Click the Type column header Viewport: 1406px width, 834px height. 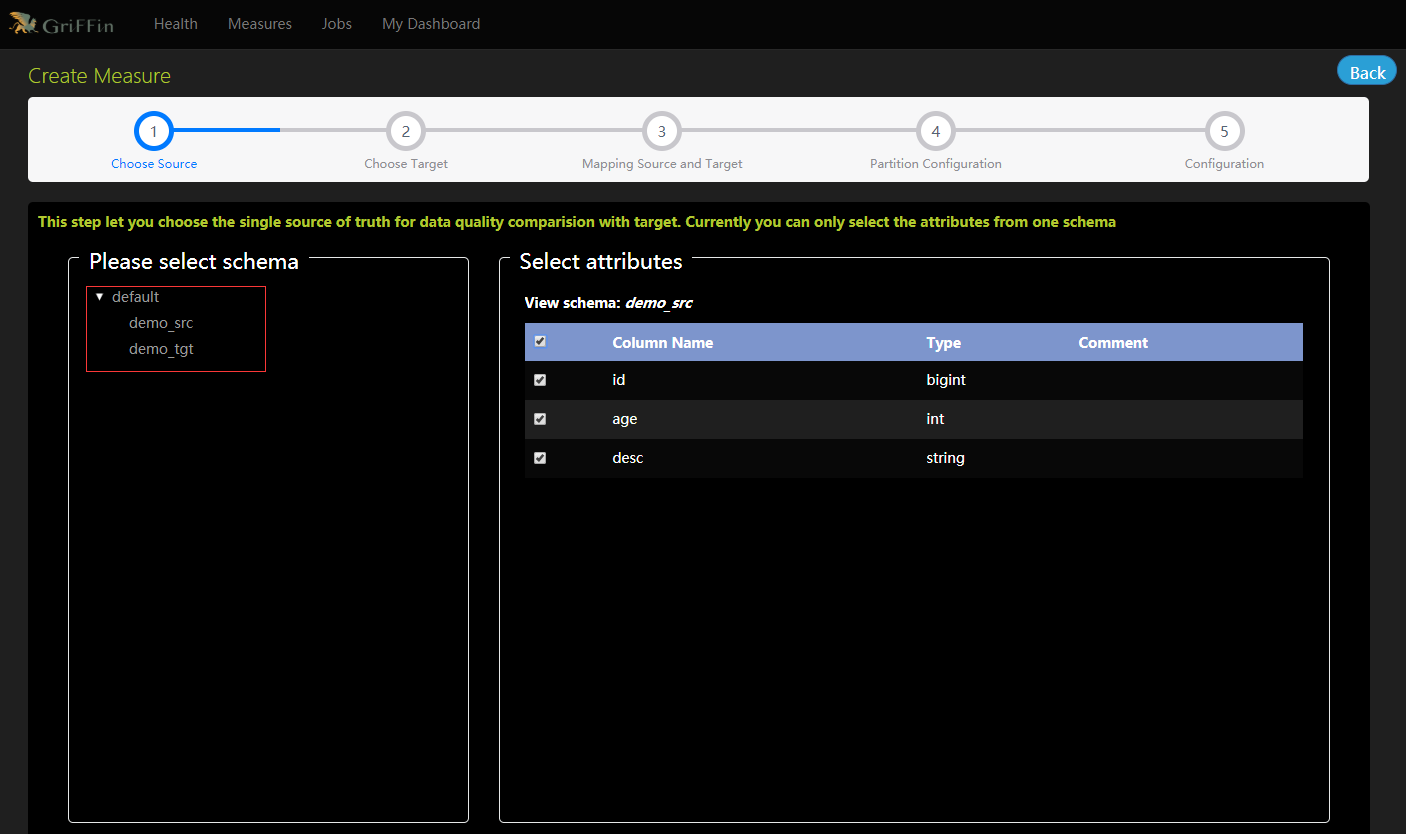click(944, 342)
